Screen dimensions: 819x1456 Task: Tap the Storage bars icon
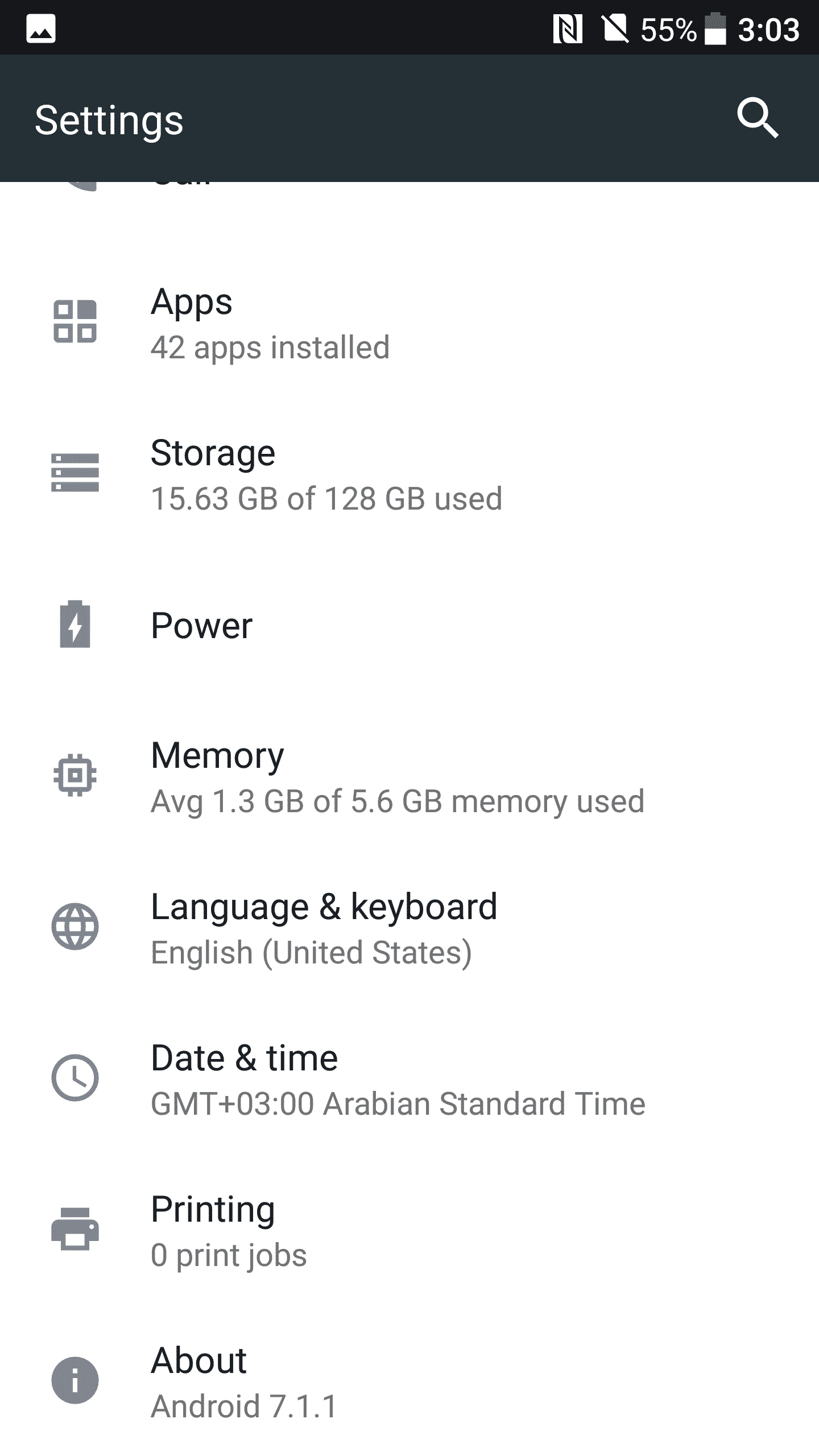pyautogui.click(x=75, y=473)
